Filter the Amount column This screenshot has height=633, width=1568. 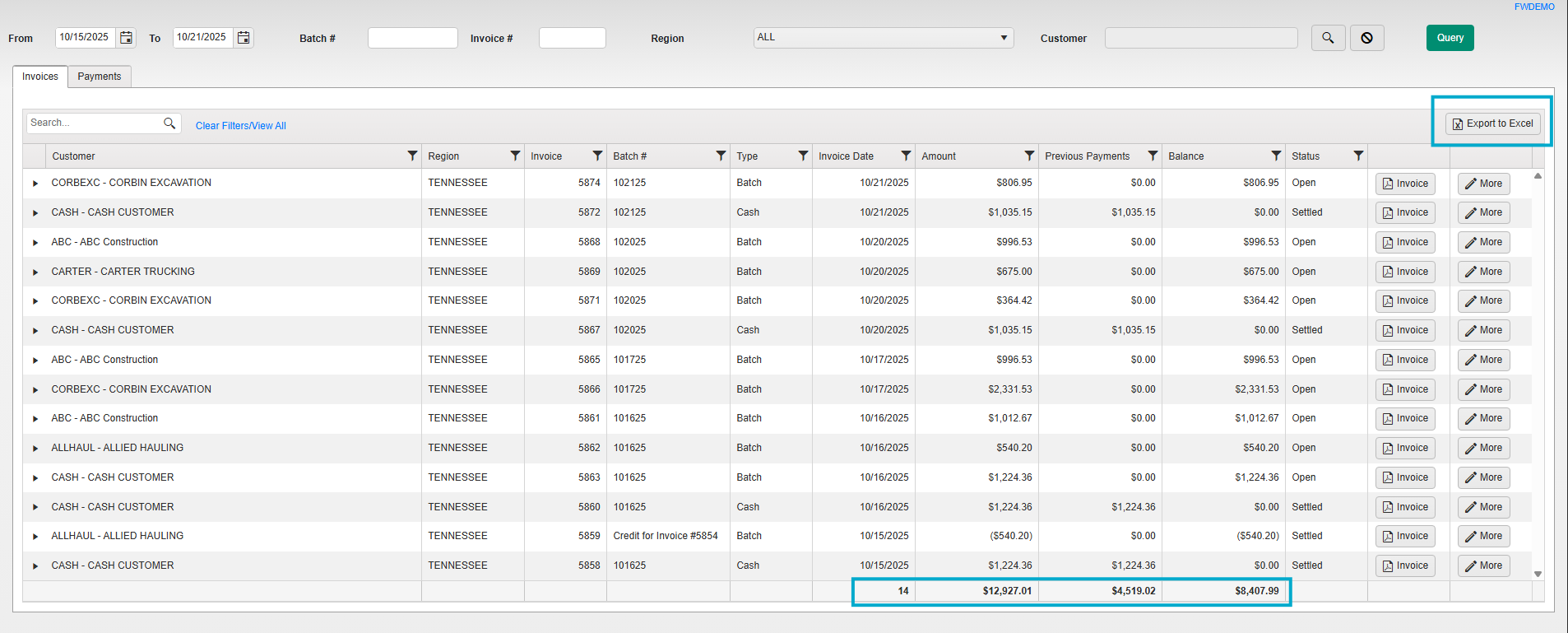1029,156
